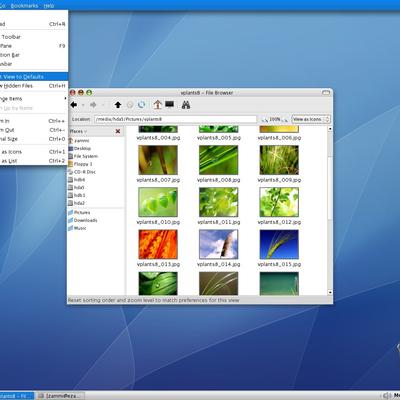Image resolution: width=400 pixels, height=400 pixels.
Task: Select the vplants8_008.jpg thumbnail
Action: click(219, 160)
